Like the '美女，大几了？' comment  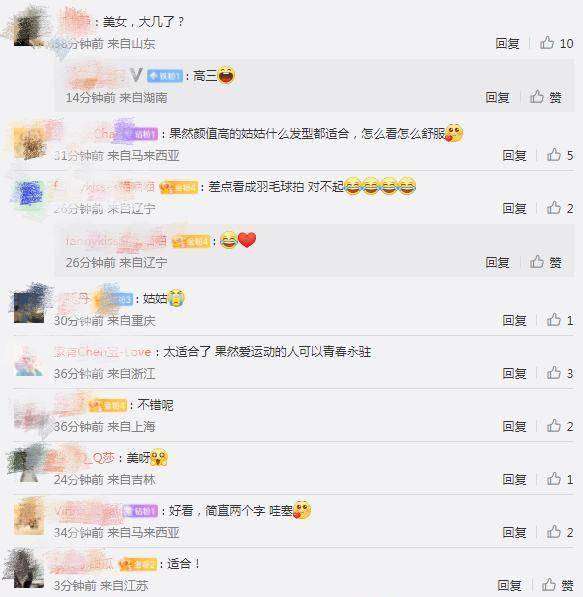pyautogui.click(x=556, y=43)
